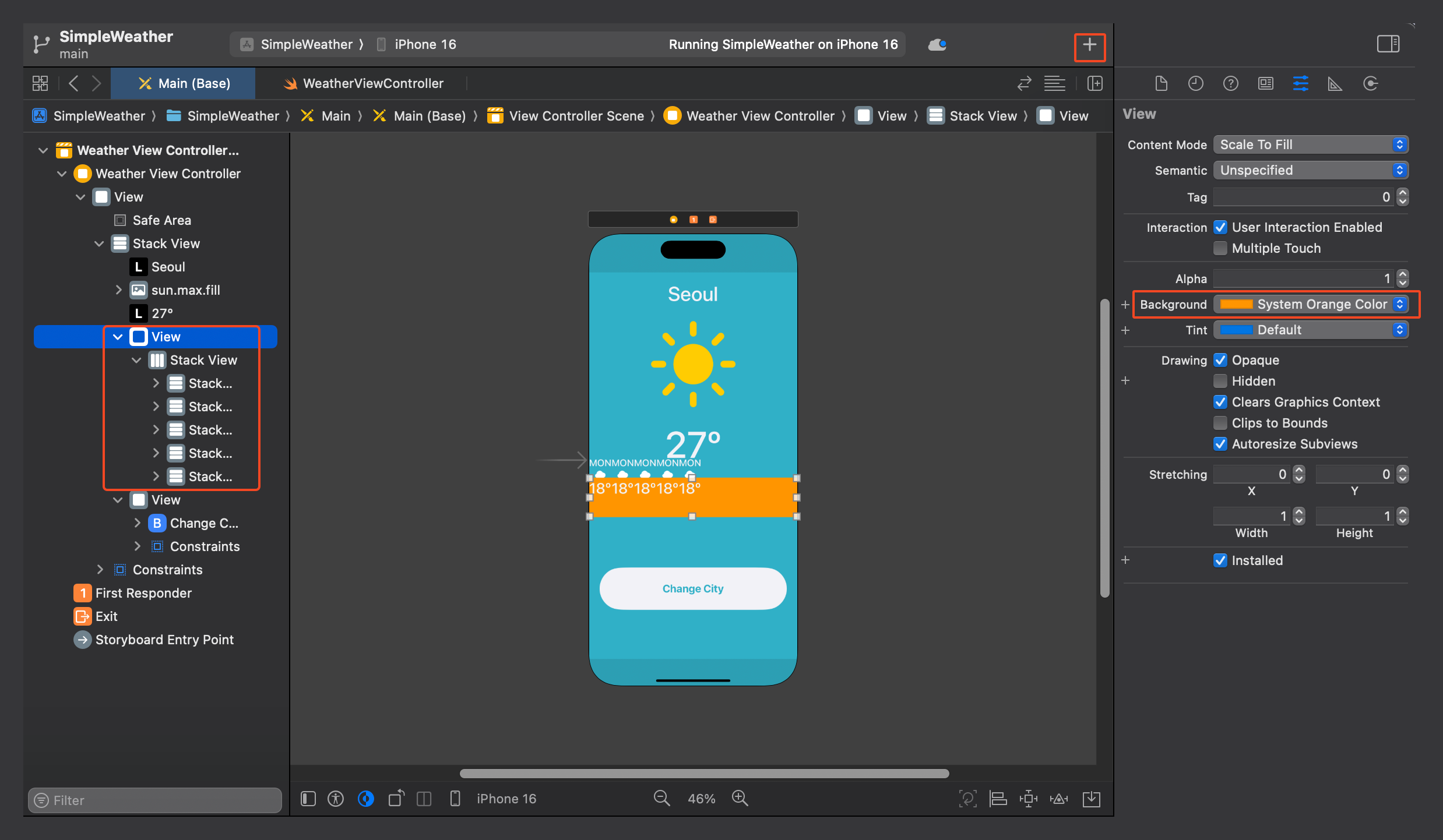1443x840 pixels.
Task: Open the Content Mode dropdown
Action: point(1310,144)
